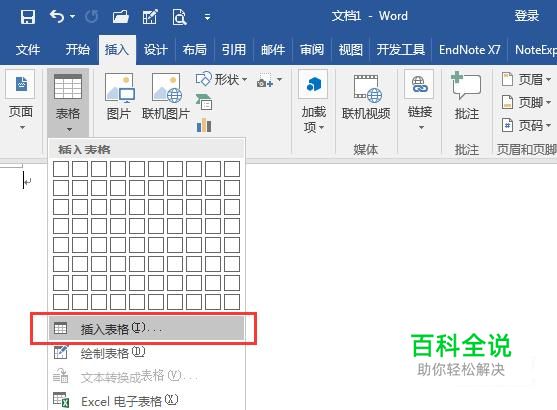This screenshot has width=557, height=410.
Task: Open the 布局 tab
Action: [x=195, y=49]
